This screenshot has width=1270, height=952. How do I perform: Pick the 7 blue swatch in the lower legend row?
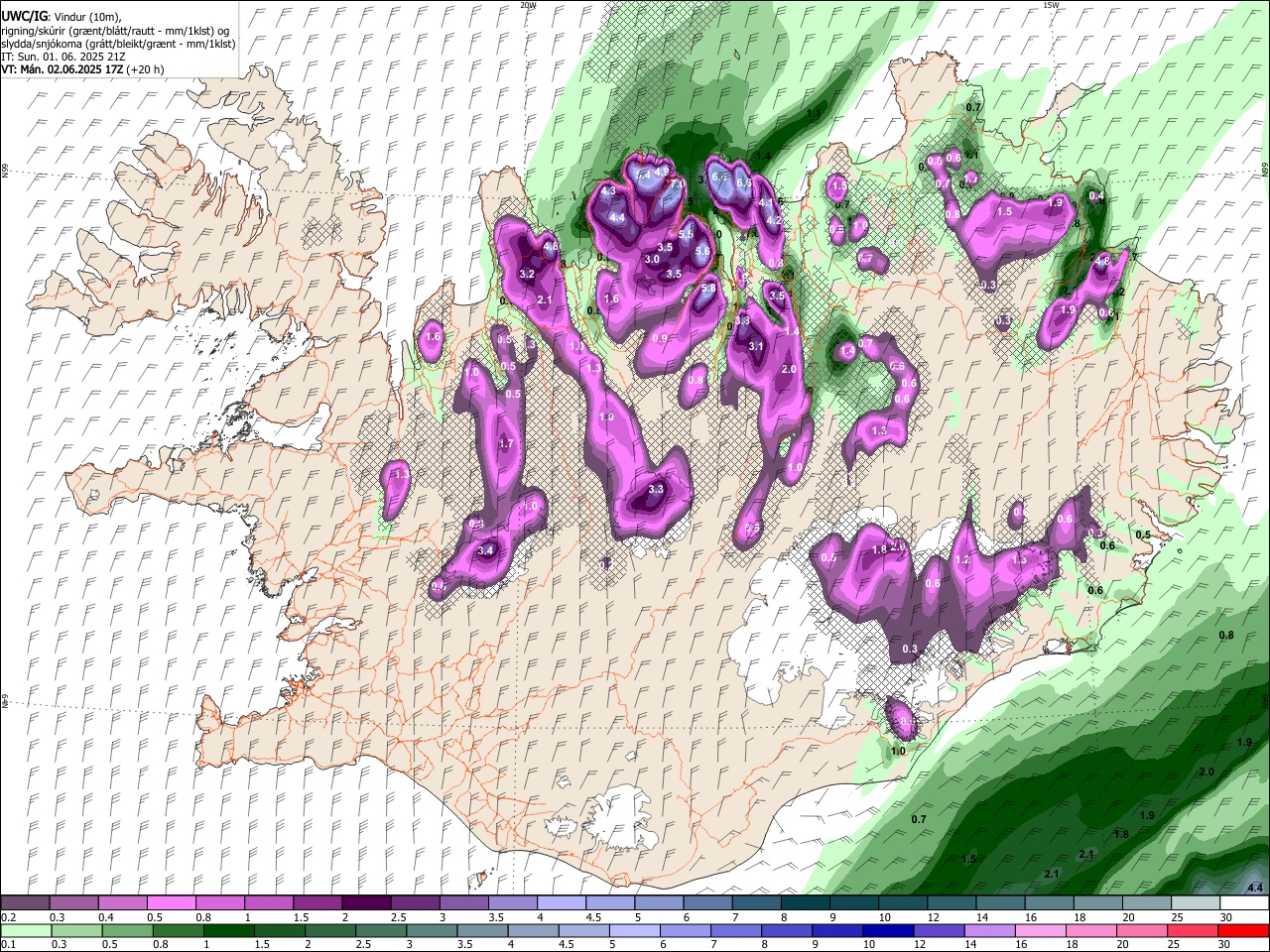point(736,930)
